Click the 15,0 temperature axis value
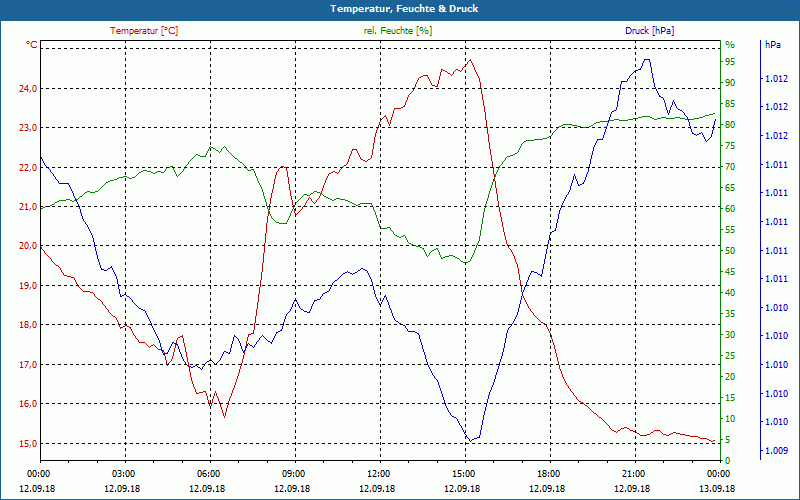The width and height of the screenshot is (800, 500). pos(29,443)
